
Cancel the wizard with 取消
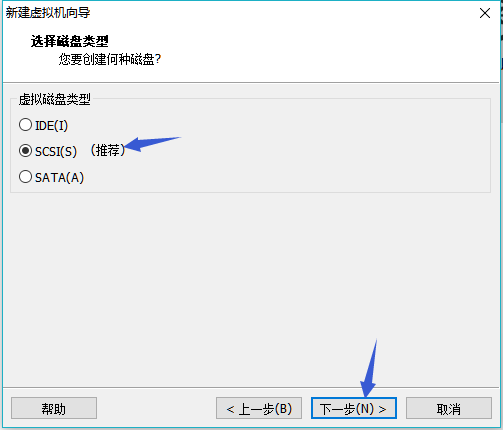tap(449, 408)
